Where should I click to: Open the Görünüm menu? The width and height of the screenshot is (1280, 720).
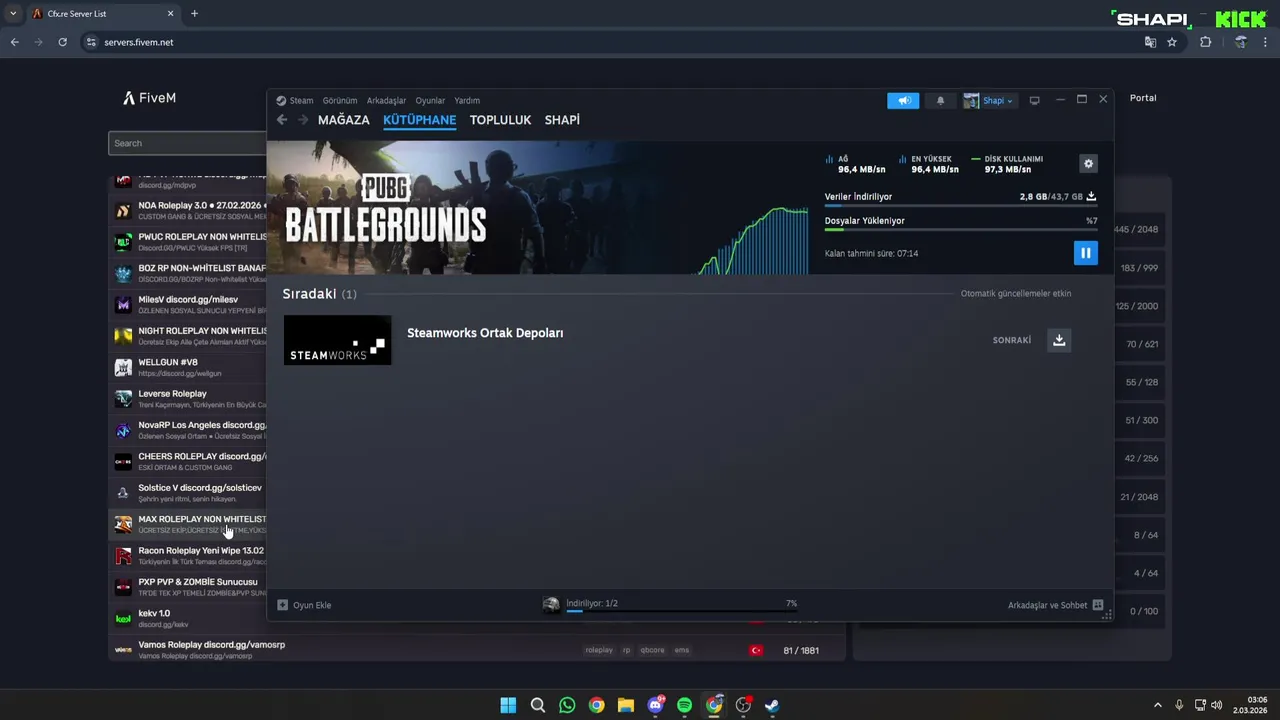coord(340,101)
